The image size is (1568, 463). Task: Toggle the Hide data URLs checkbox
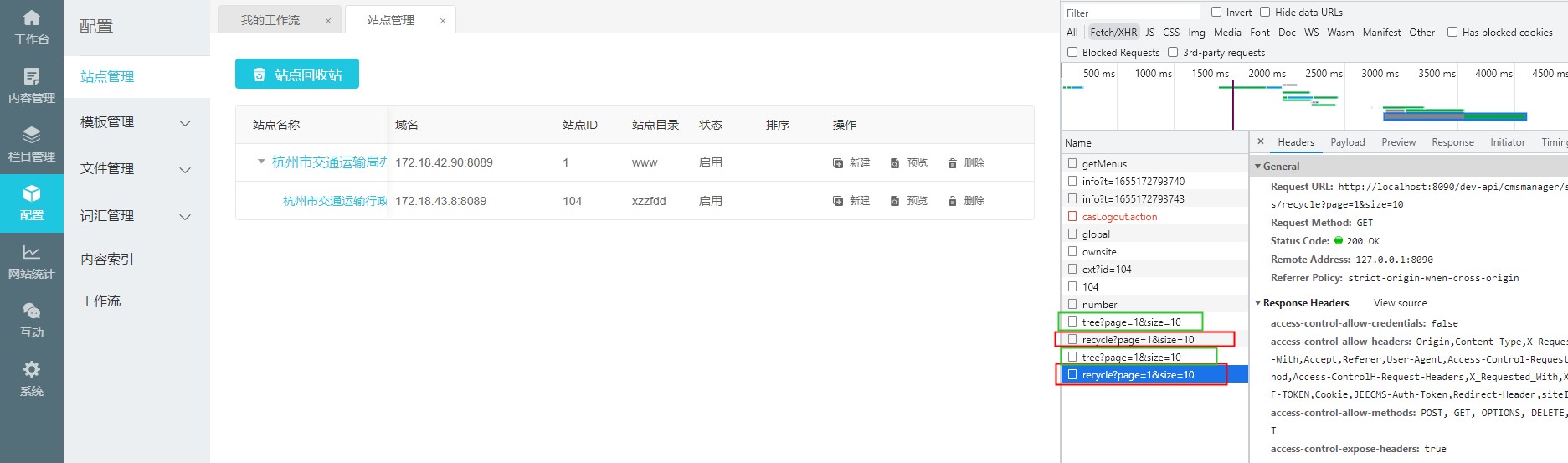click(x=1265, y=12)
